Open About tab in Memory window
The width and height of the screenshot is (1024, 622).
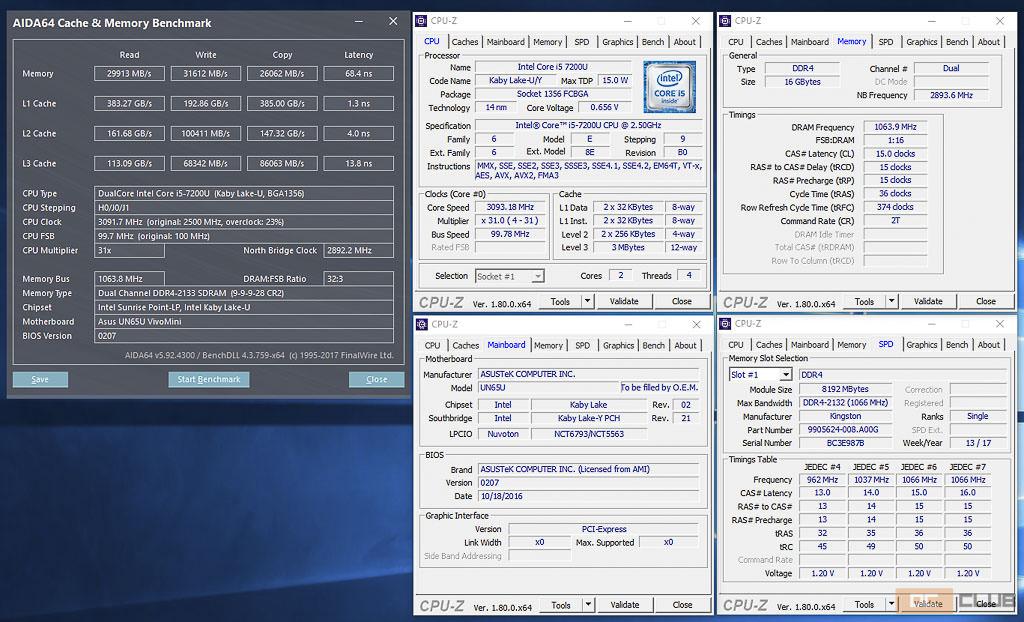[988, 42]
